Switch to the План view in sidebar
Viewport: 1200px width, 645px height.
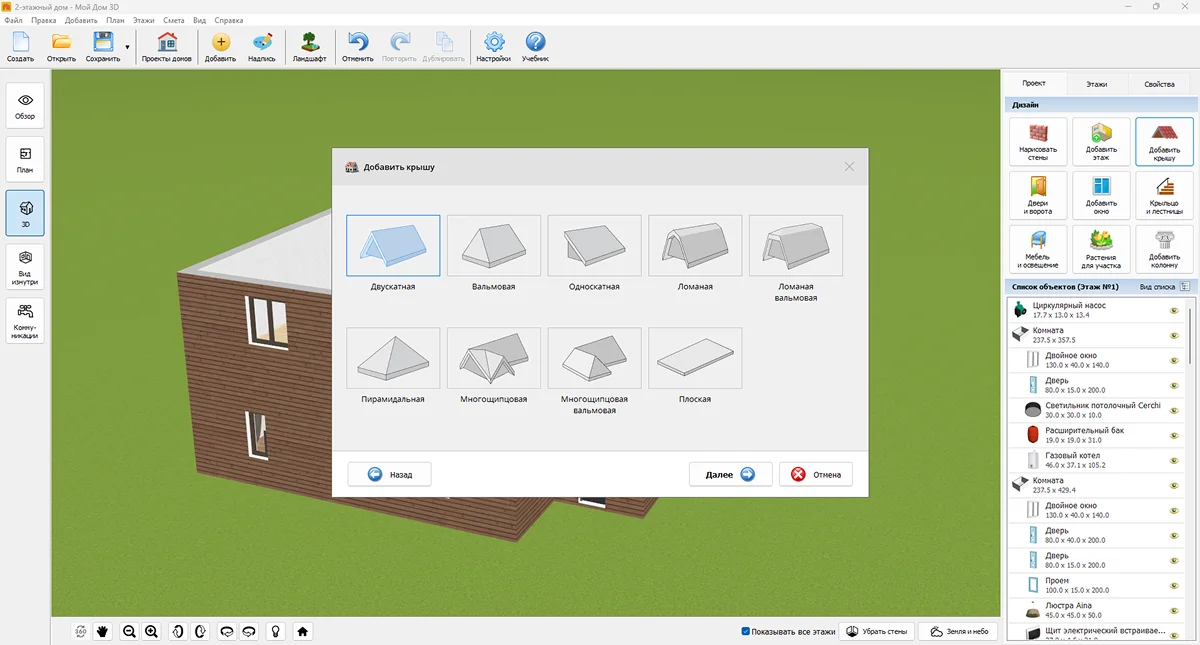pos(25,160)
